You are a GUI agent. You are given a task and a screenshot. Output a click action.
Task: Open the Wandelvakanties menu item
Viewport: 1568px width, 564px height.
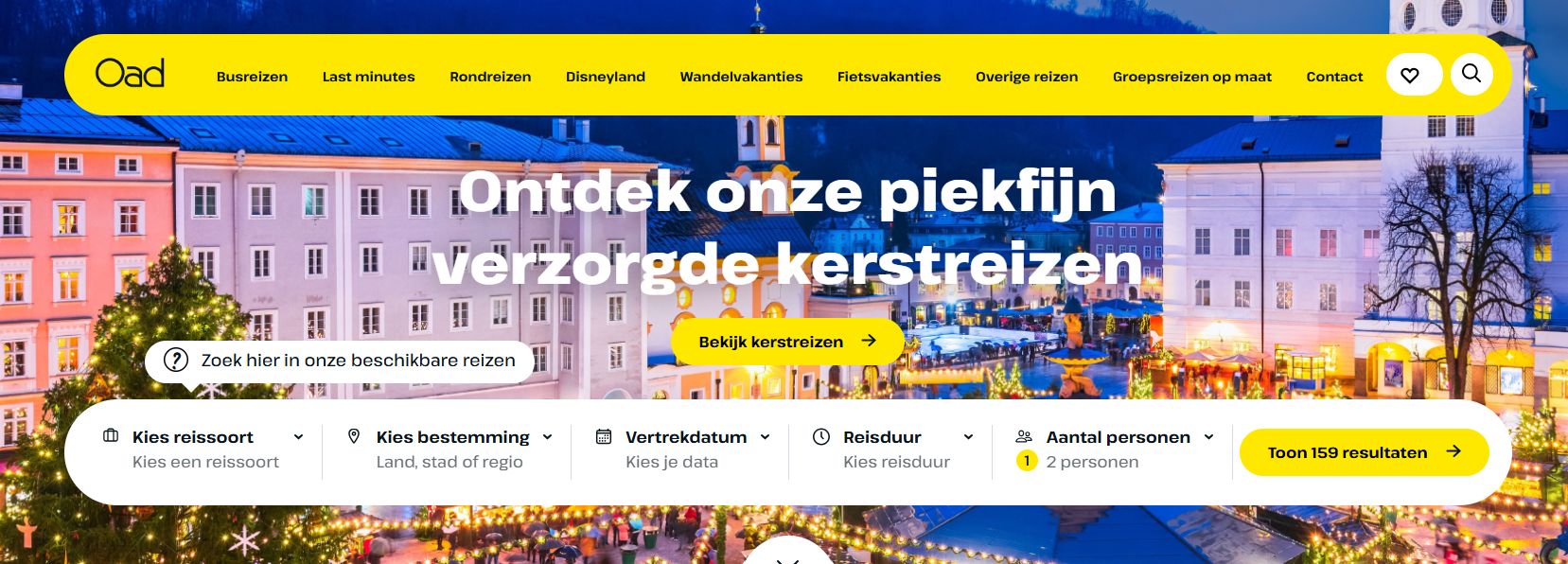click(741, 77)
